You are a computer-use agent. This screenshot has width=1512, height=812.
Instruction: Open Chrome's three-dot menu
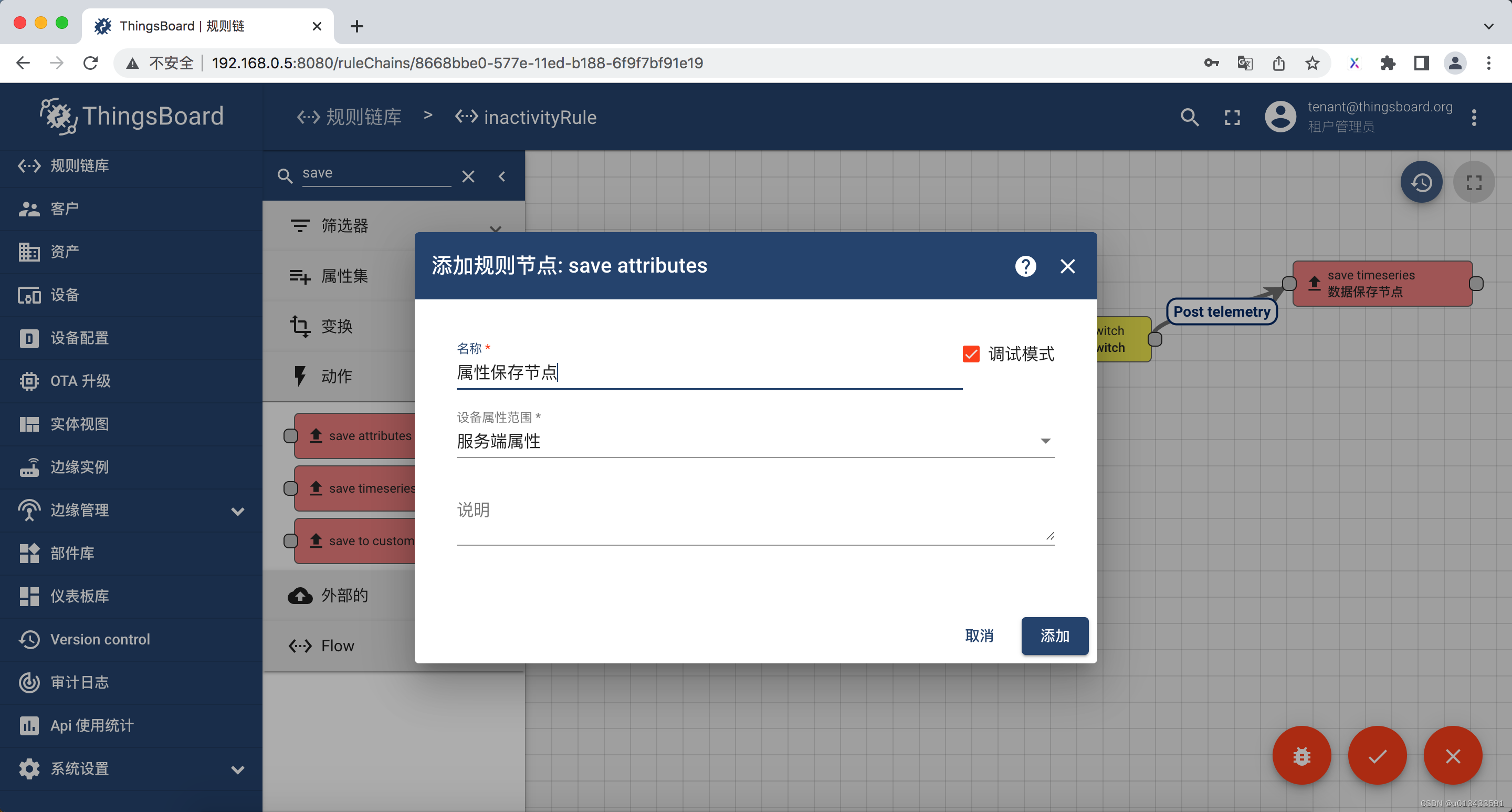click(x=1488, y=63)
